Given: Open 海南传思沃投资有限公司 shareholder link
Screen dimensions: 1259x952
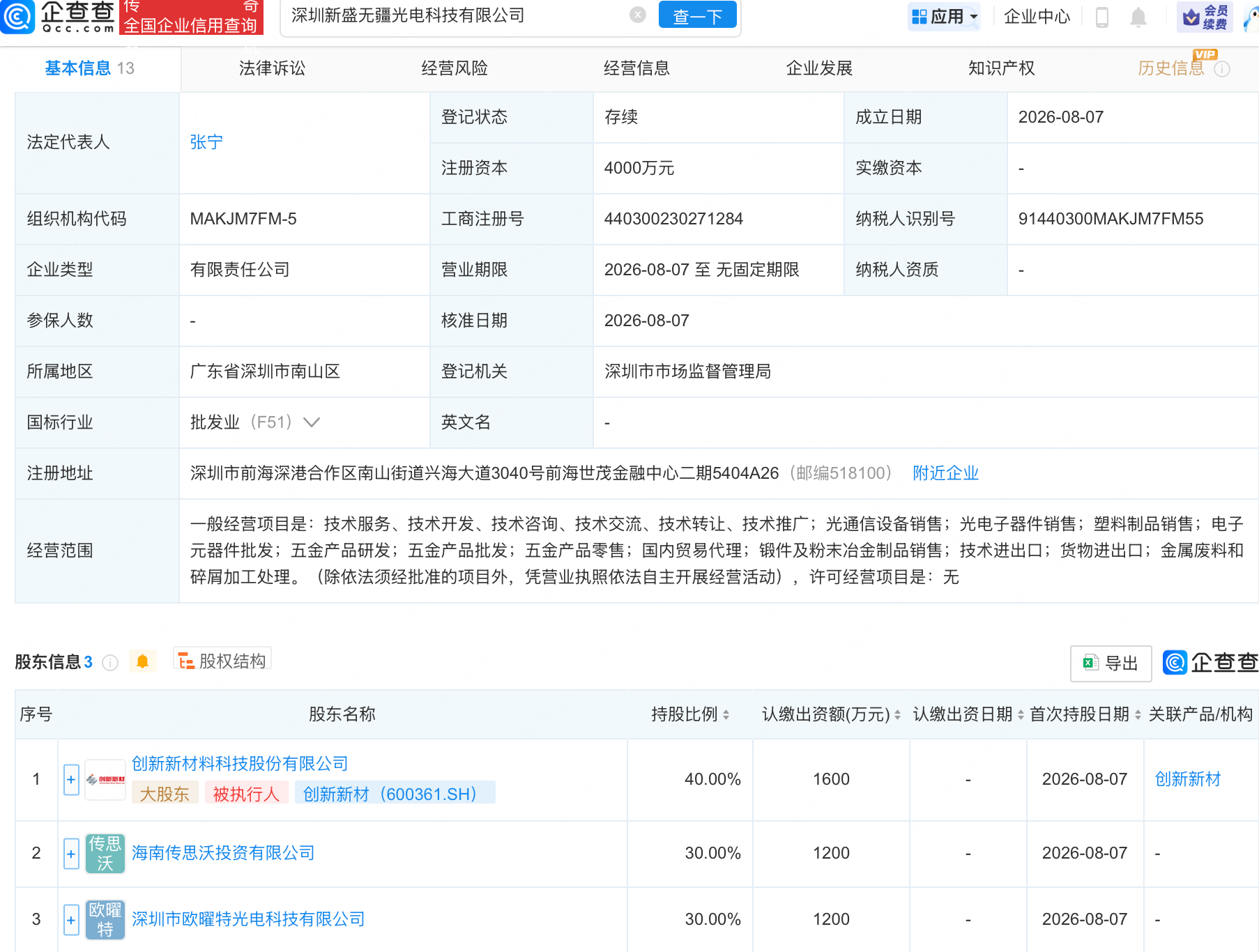Looking at the screenshot, I should click(223, 853).
